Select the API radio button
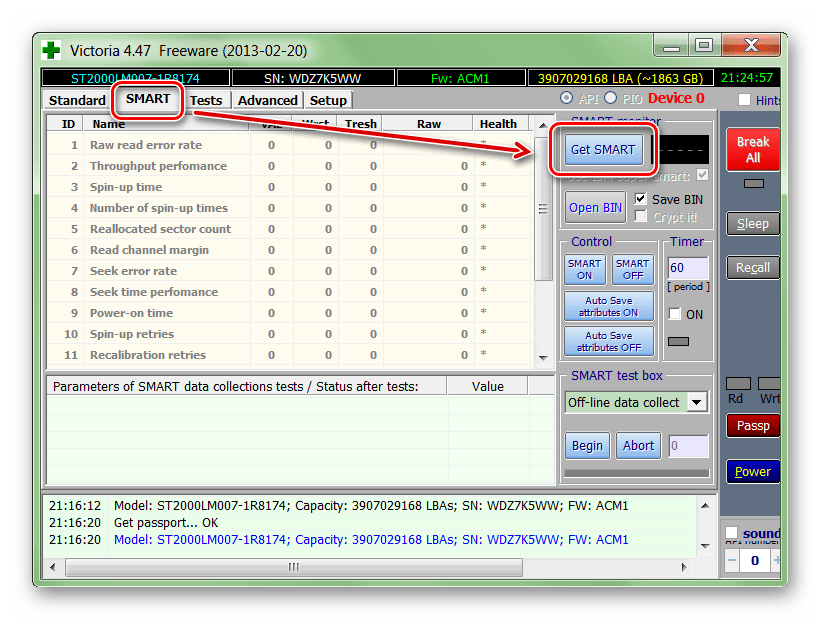821x620 pixels. [x=567, y=98]
